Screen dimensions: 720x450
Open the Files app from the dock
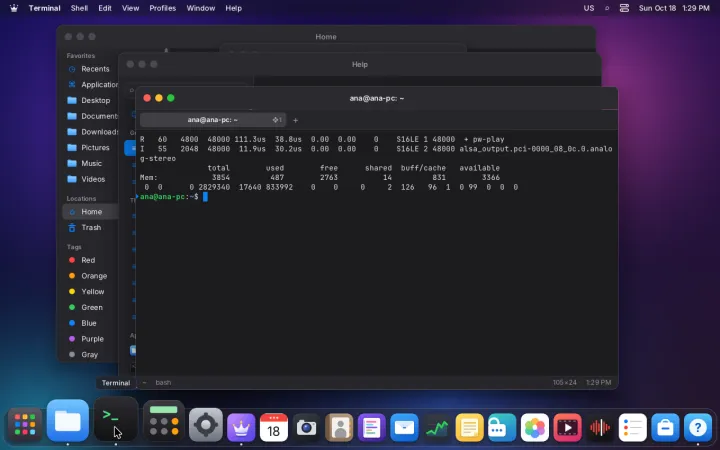pos(68,421)
